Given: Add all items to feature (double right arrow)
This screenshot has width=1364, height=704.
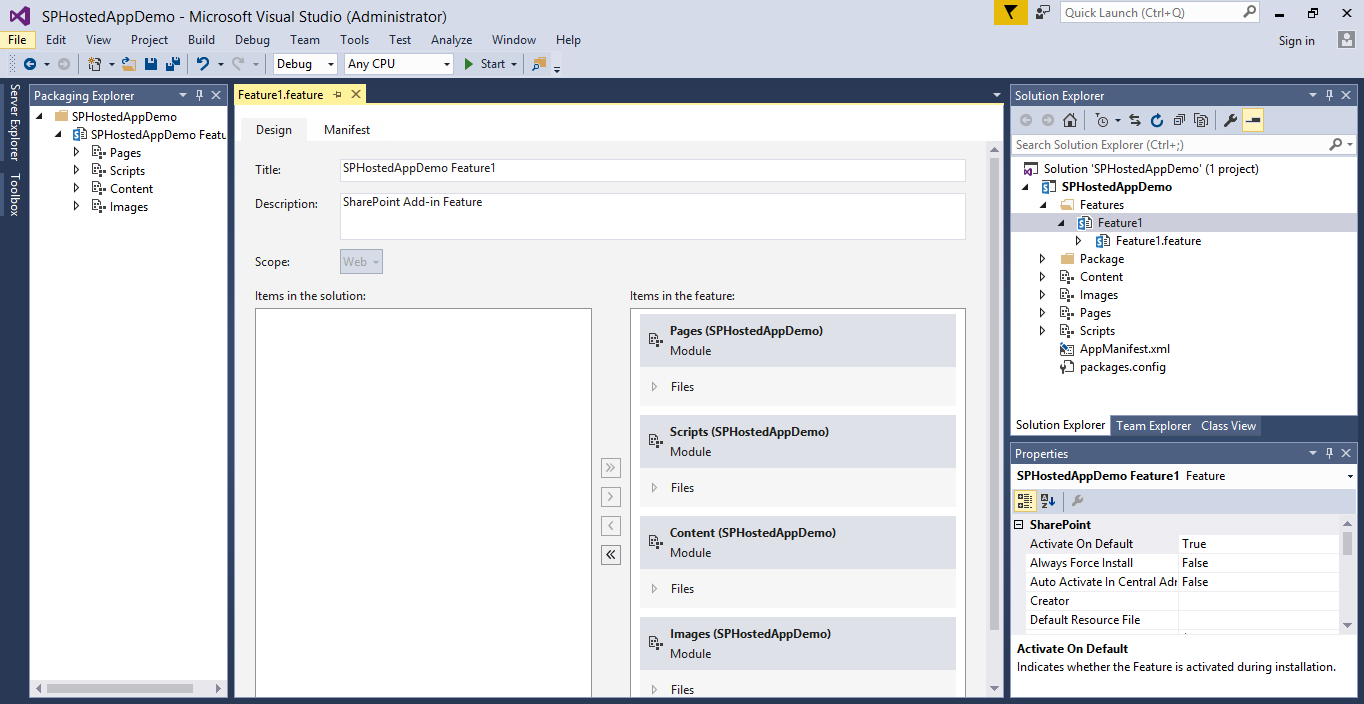Looking at the screenshot, I should point(611,468).
